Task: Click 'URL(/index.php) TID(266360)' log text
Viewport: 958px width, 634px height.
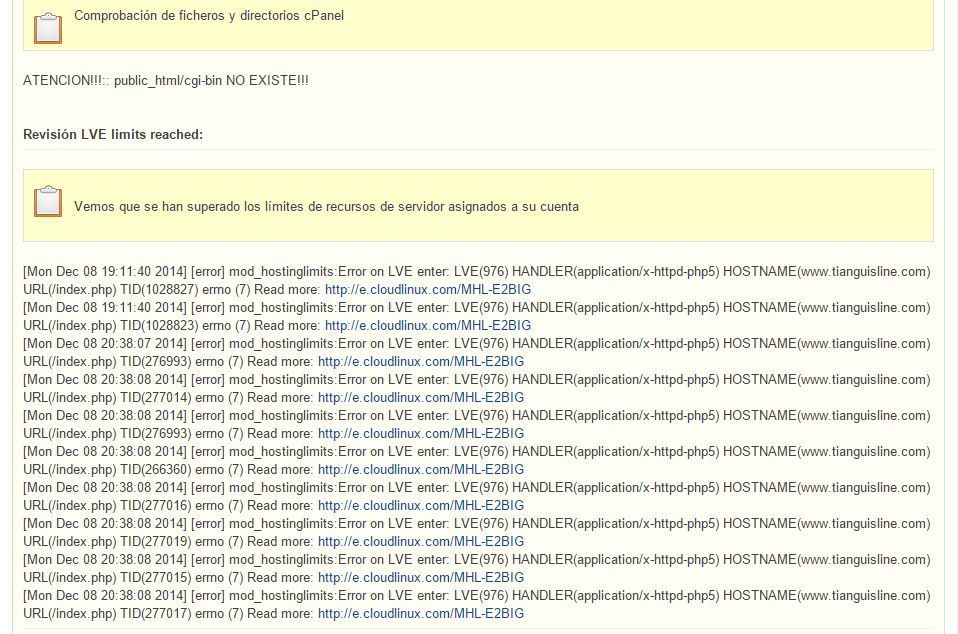Action: 107,470
